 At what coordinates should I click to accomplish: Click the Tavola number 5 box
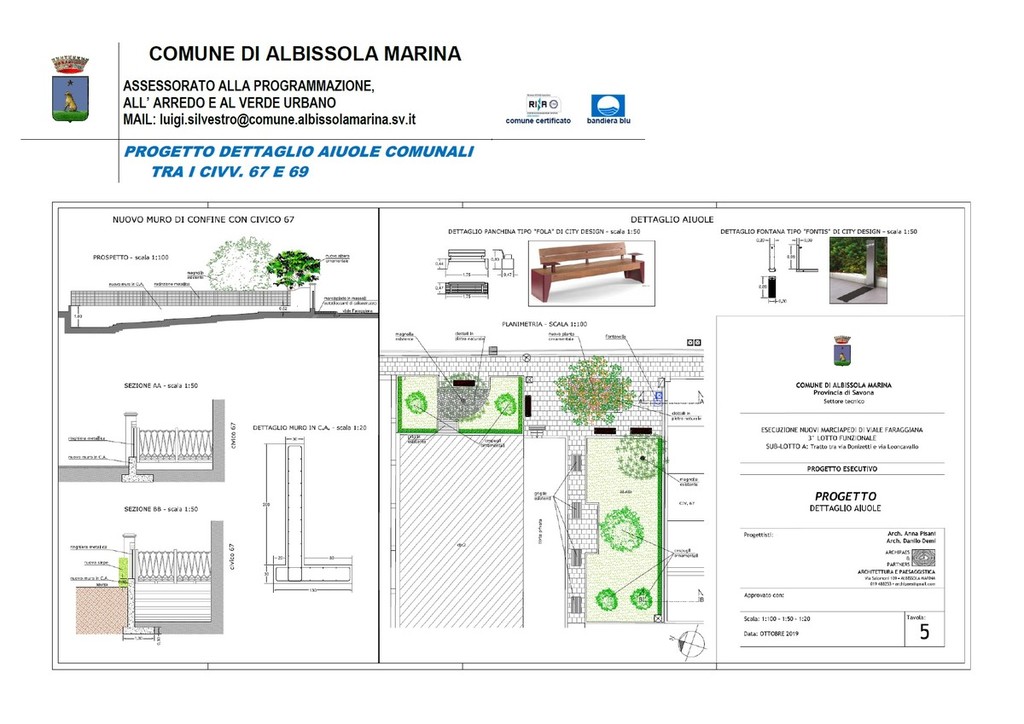click(x=924, y=632)
